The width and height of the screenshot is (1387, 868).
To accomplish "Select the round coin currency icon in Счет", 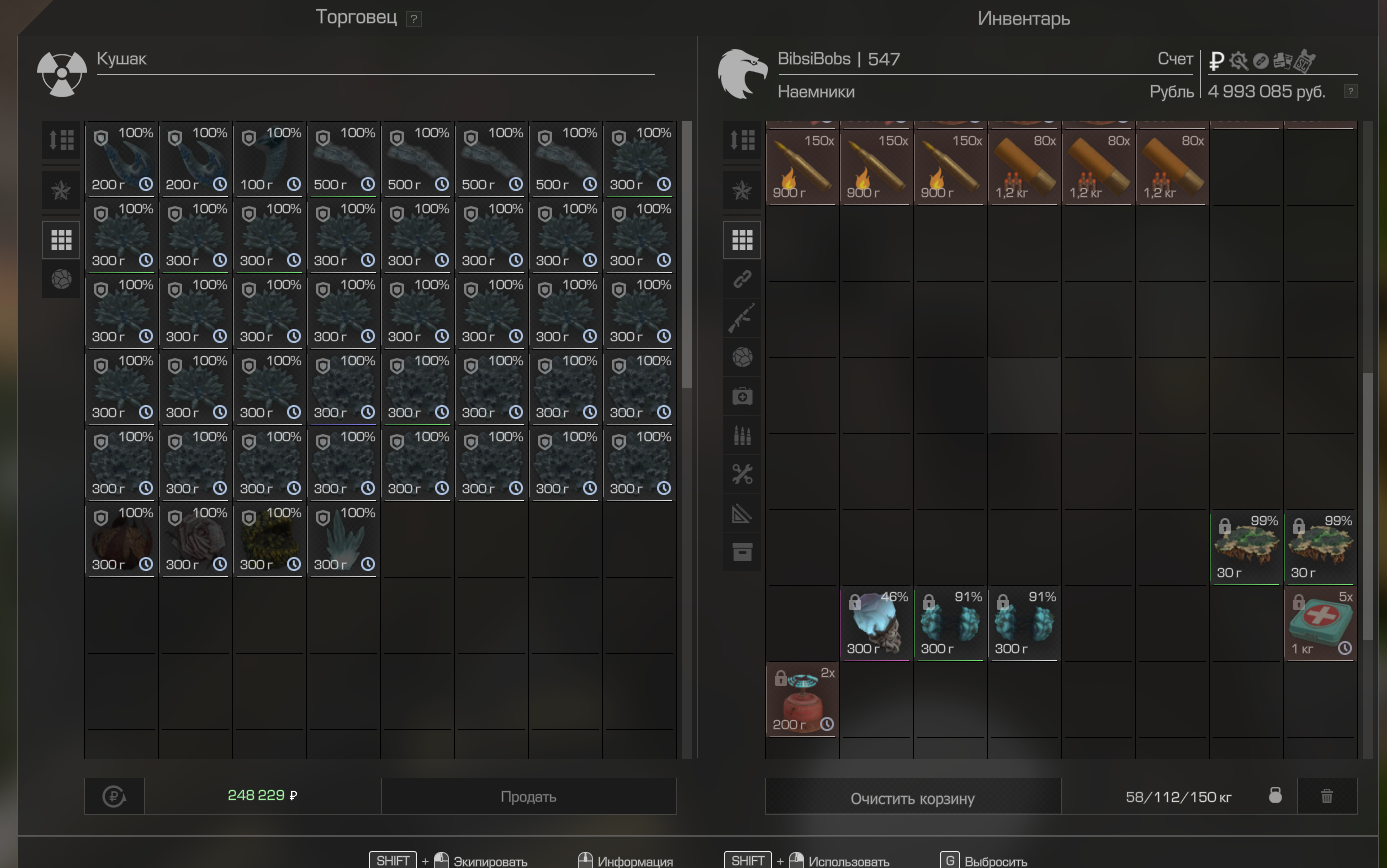I will click(1261, 61).
